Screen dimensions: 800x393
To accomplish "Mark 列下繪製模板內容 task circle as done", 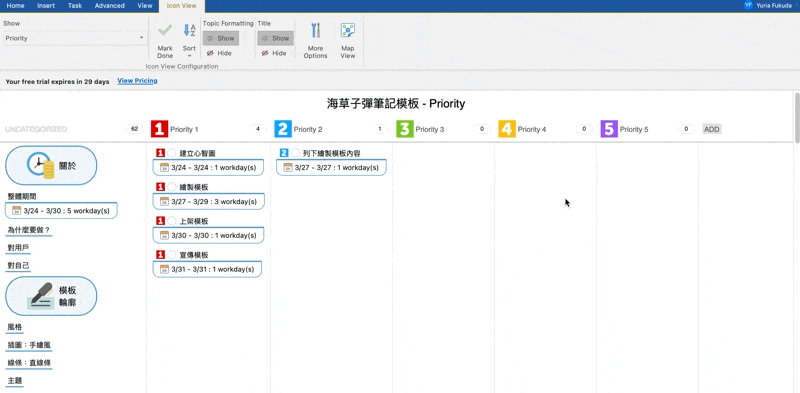I will point(295,153).
